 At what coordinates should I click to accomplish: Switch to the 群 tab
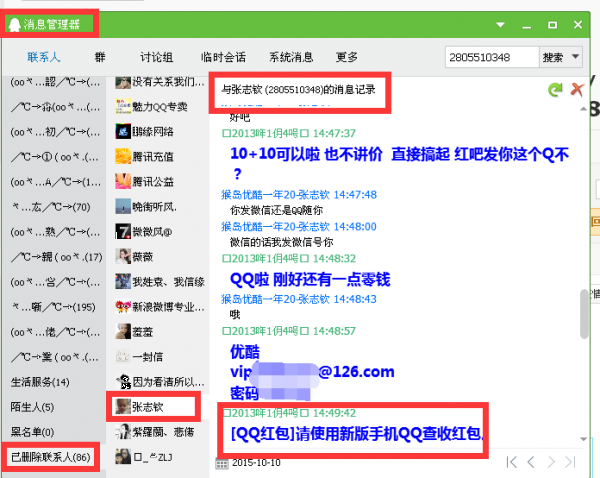coord(100,57)
